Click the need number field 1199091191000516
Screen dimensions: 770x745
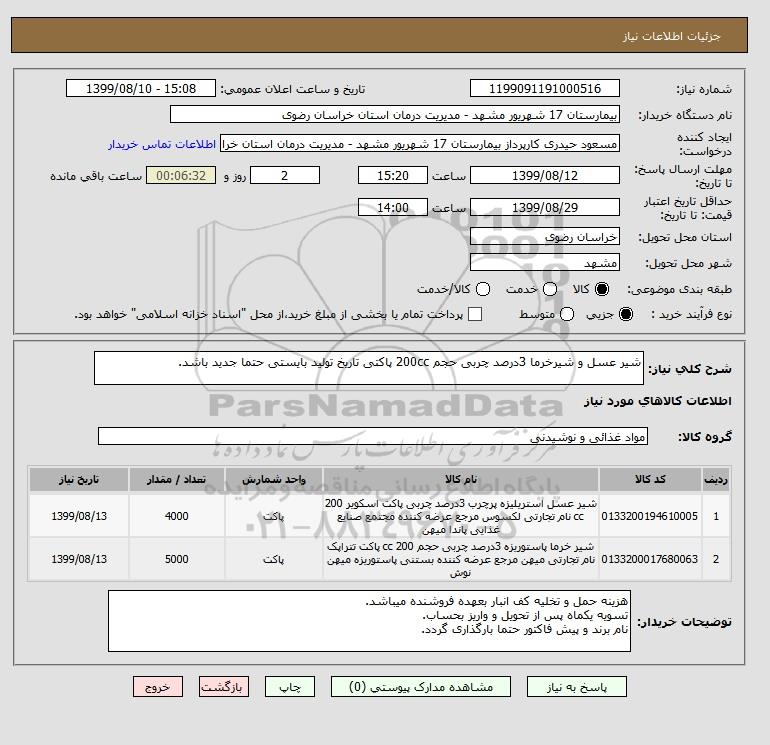[545, 88]
